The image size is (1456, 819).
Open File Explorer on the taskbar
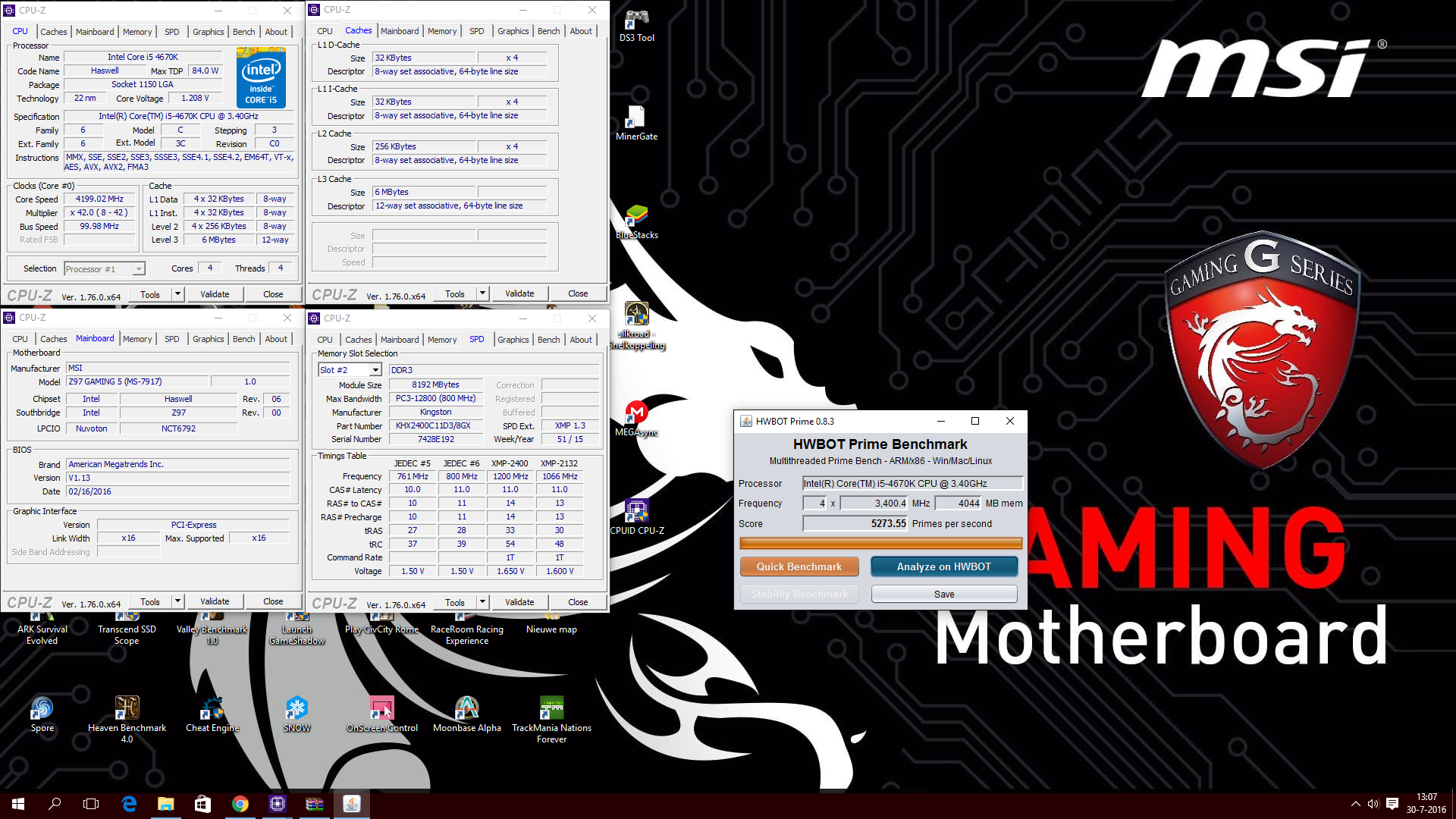[165, 804]
